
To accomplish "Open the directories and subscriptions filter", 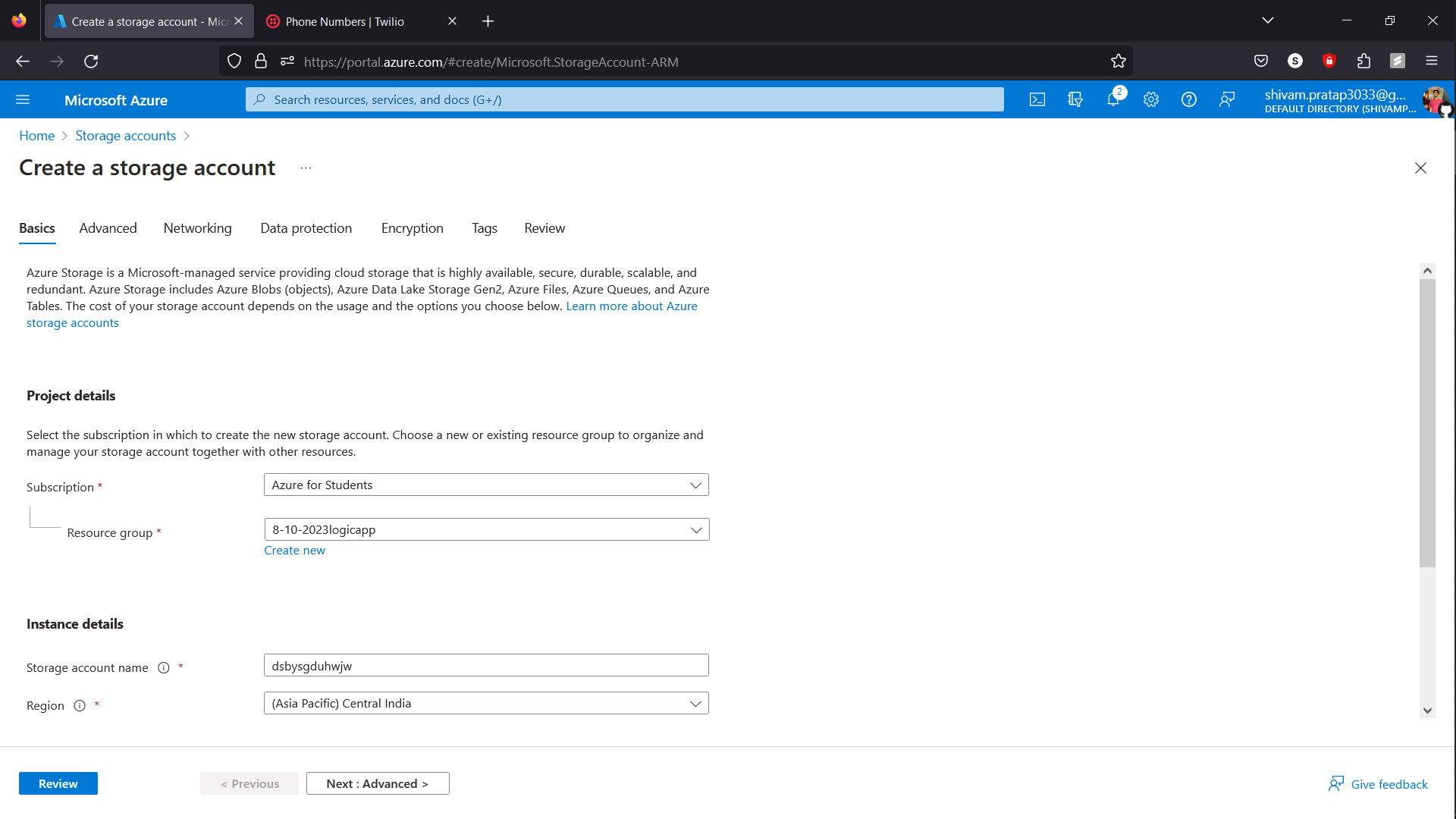I will pyautogui.click(x=1075, y=99).
